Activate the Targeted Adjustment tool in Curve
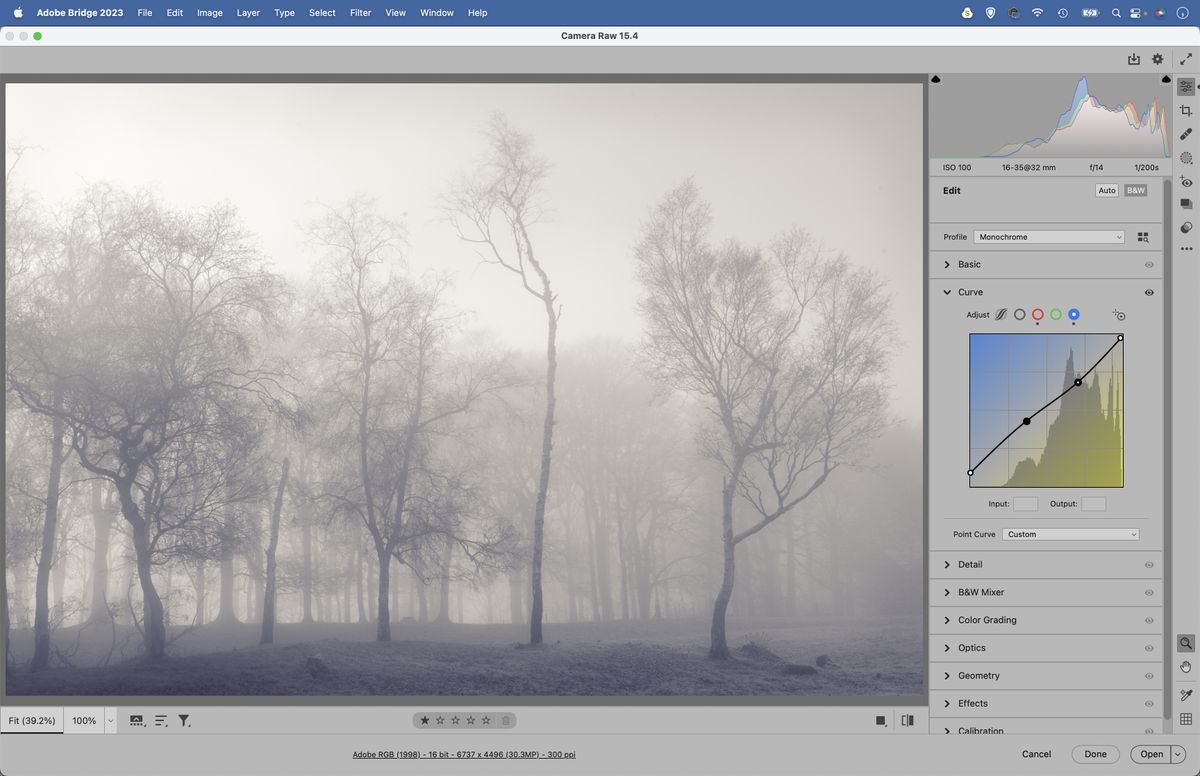This screenshot has width=1200, height=776. 1118,314
